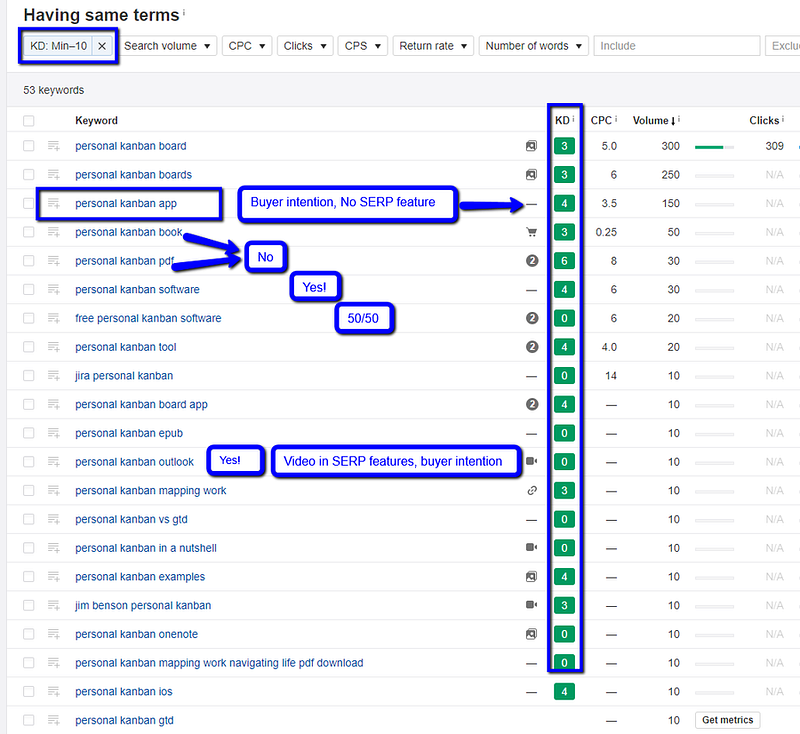800x734 pixels.
Task: Check the box for personal kanban boards
Action: 29,174
